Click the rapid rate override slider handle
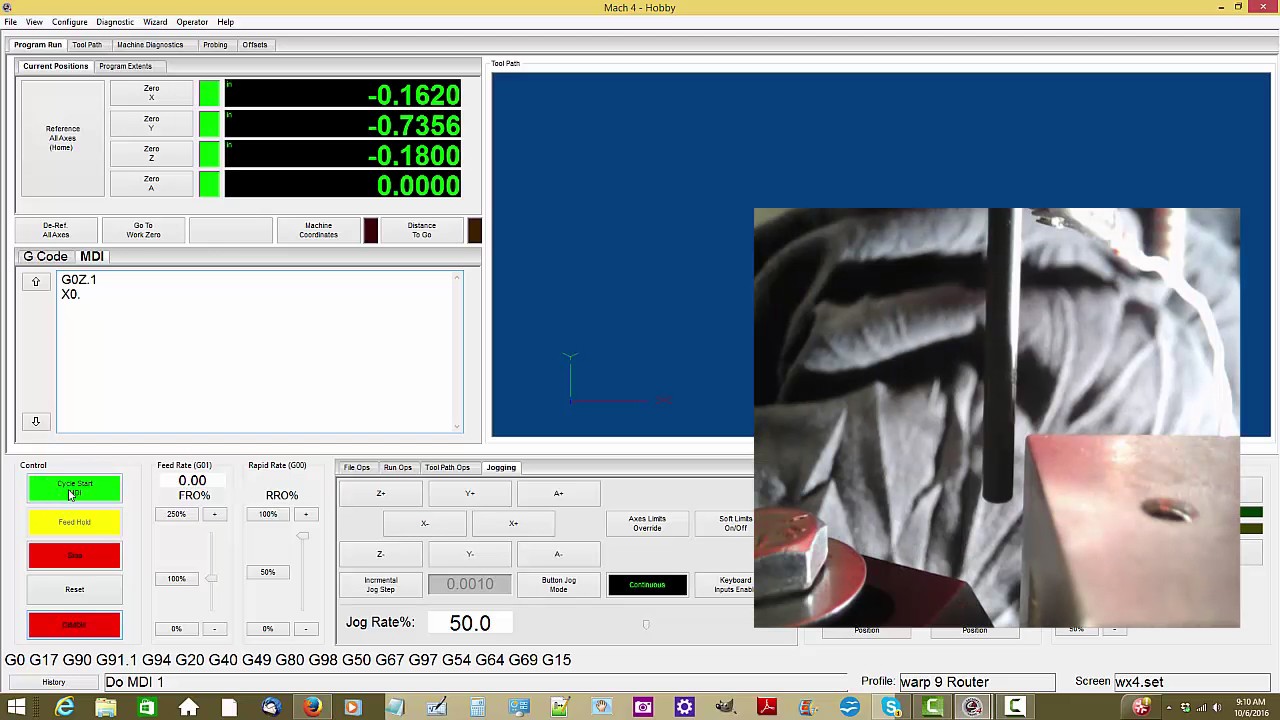This screenshot has height=720, width=1280. coord(303,536)
